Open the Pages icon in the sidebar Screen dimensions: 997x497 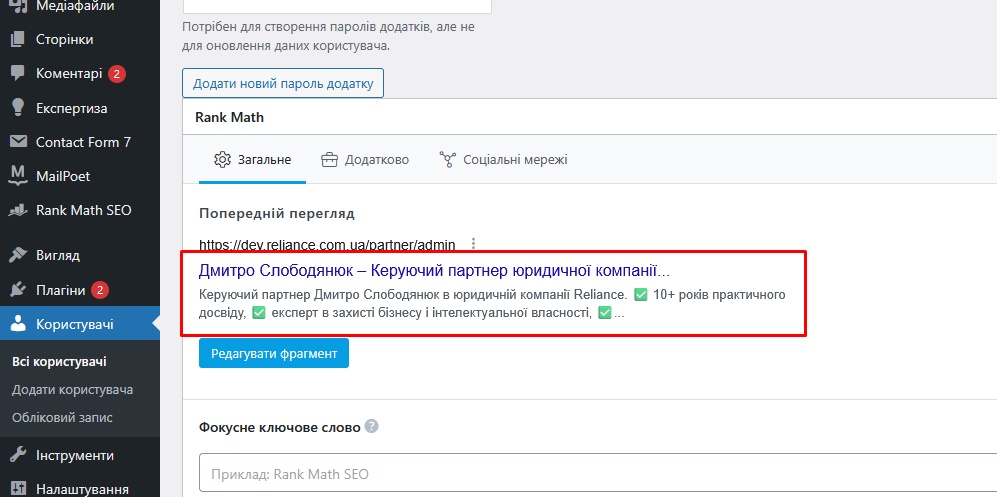coord(18,39)
